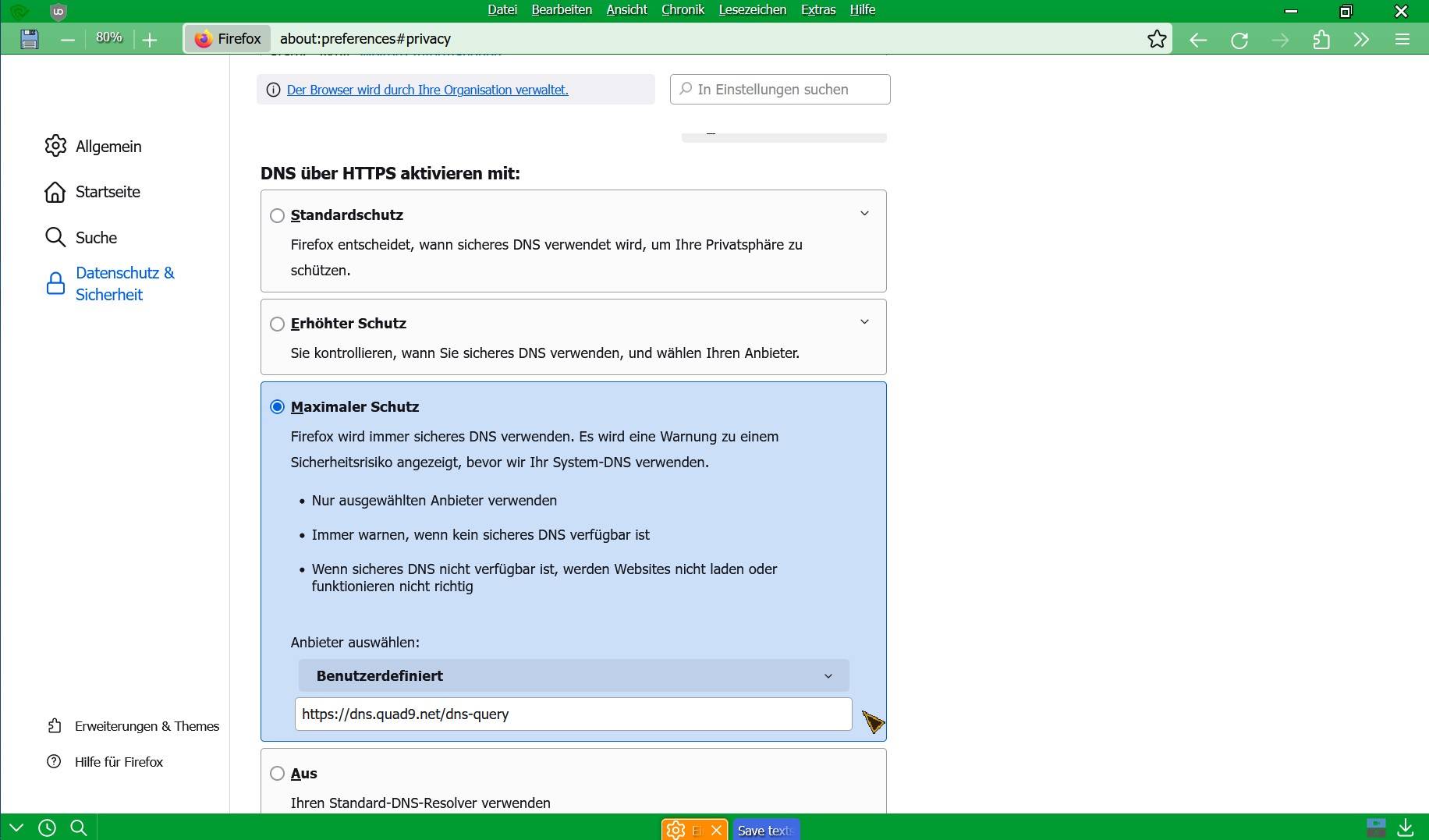Viewport: 1429px width, 840px height.
Task: Expand the Standardschutz details chevron
Action: [864, 214]
